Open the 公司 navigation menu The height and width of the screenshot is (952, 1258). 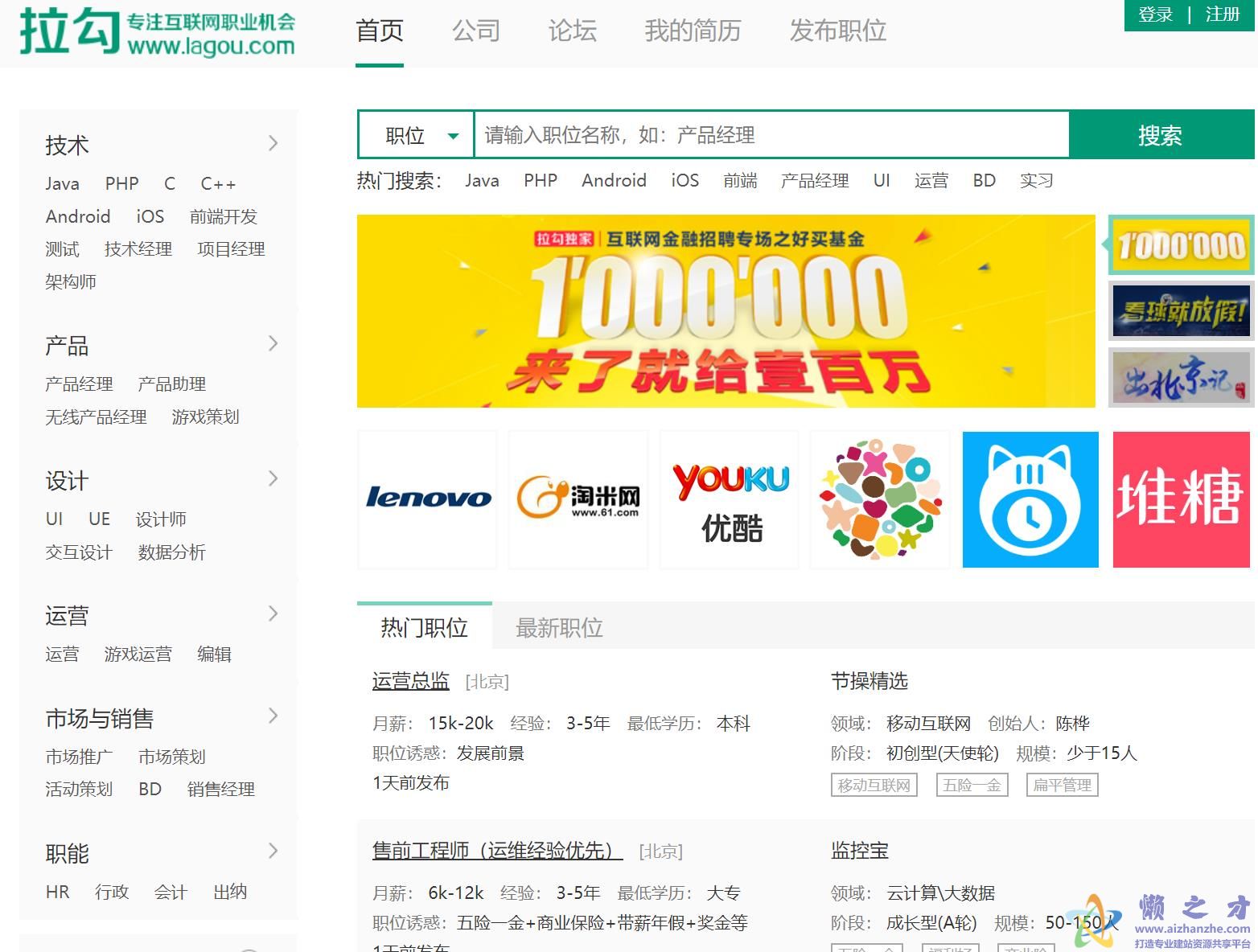[476, 31]
